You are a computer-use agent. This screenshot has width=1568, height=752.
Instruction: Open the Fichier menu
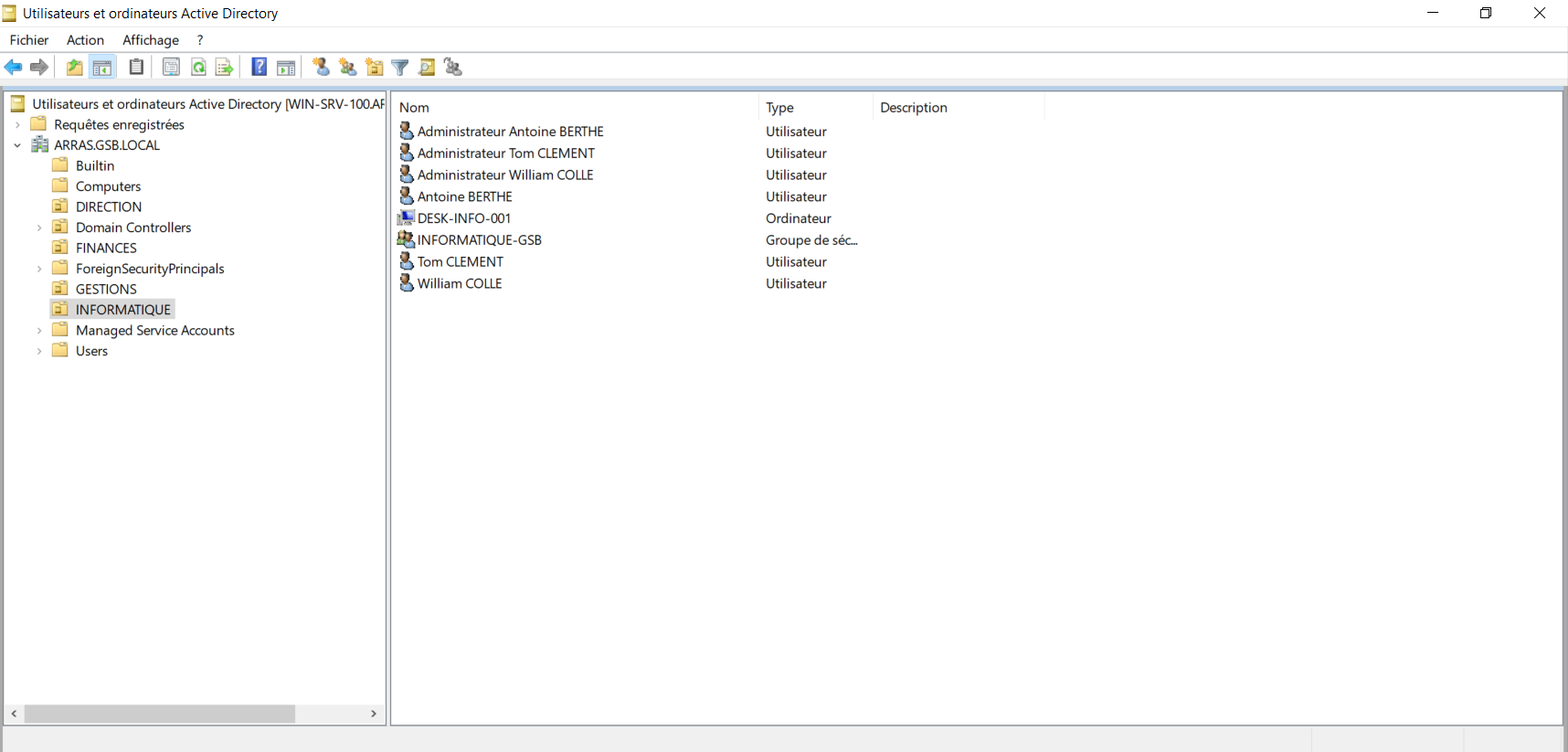coord(29,40)
